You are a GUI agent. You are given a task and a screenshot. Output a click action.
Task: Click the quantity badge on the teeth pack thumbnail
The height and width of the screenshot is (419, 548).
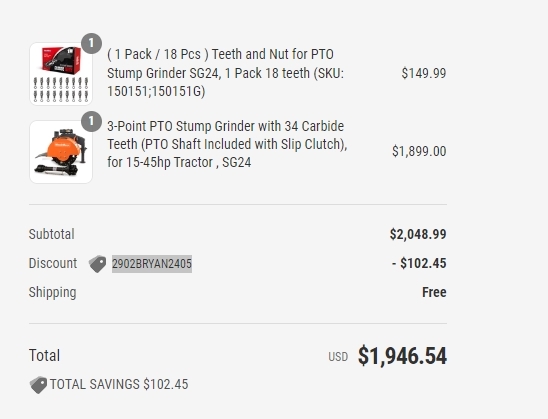(91, 43)
